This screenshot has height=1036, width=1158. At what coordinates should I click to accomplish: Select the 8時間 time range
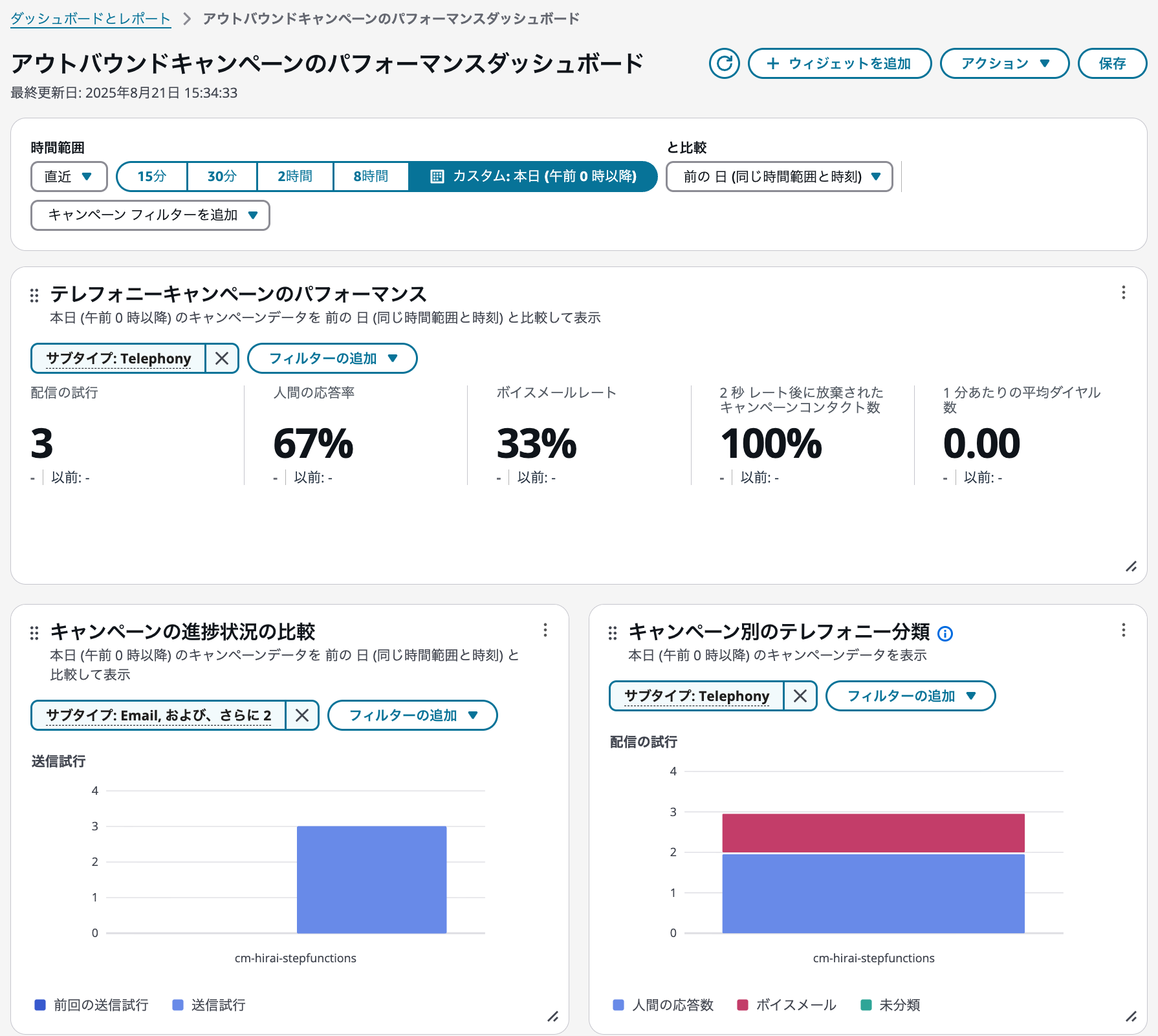pyautogui.click(x=371, y=177)
